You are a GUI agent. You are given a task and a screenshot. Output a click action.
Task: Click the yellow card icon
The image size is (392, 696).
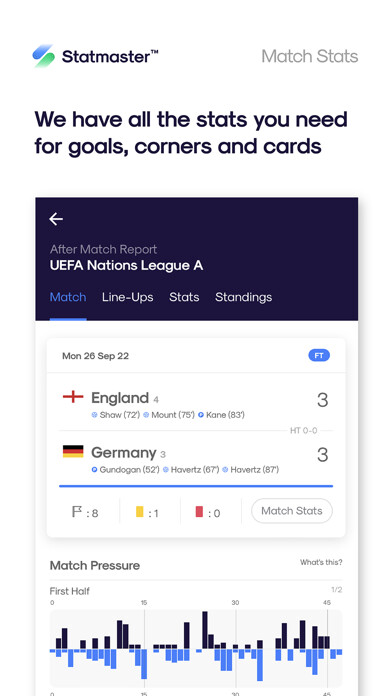[140, 512]
